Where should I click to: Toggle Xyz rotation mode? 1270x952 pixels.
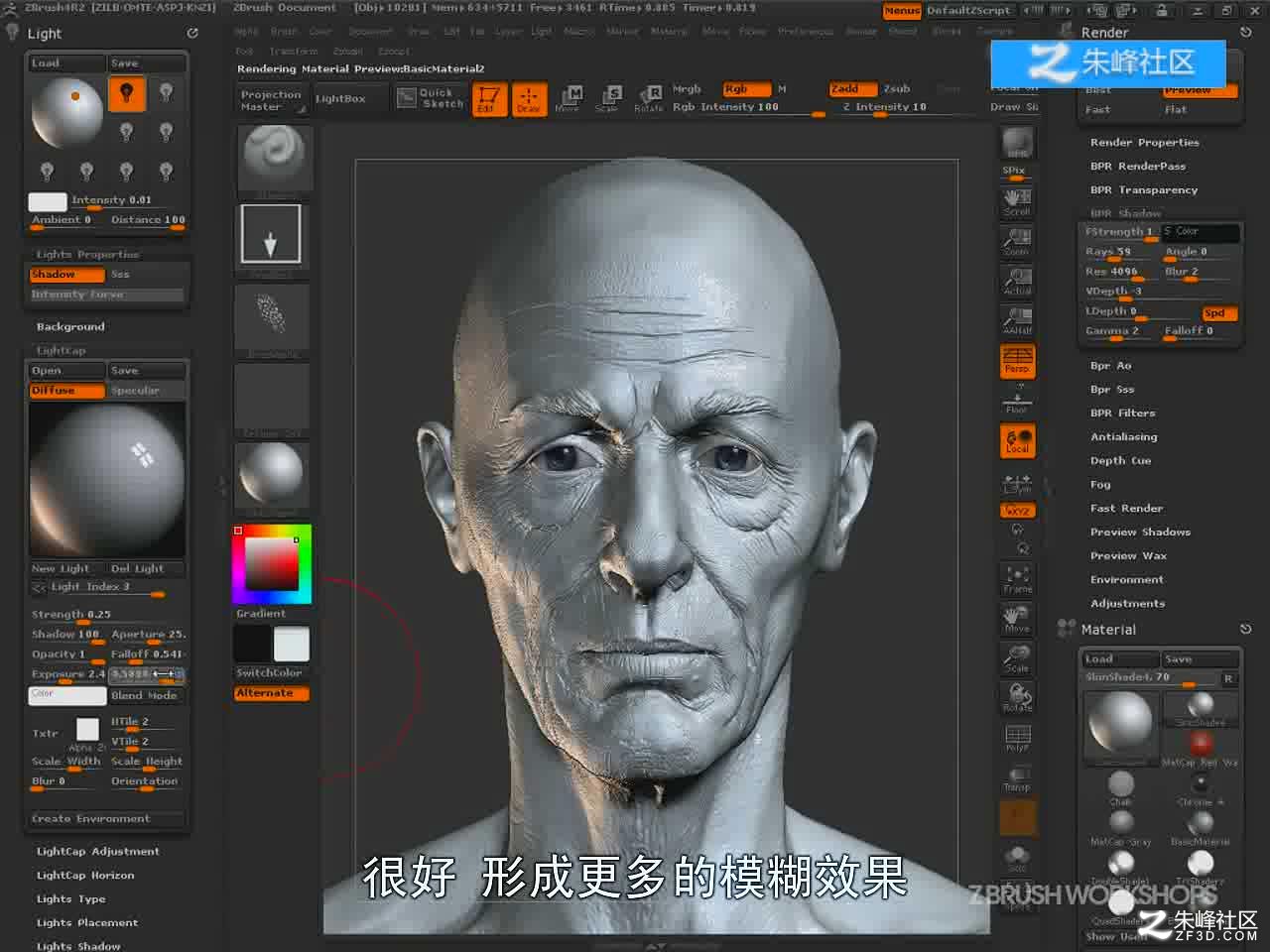coord(1017,511)
